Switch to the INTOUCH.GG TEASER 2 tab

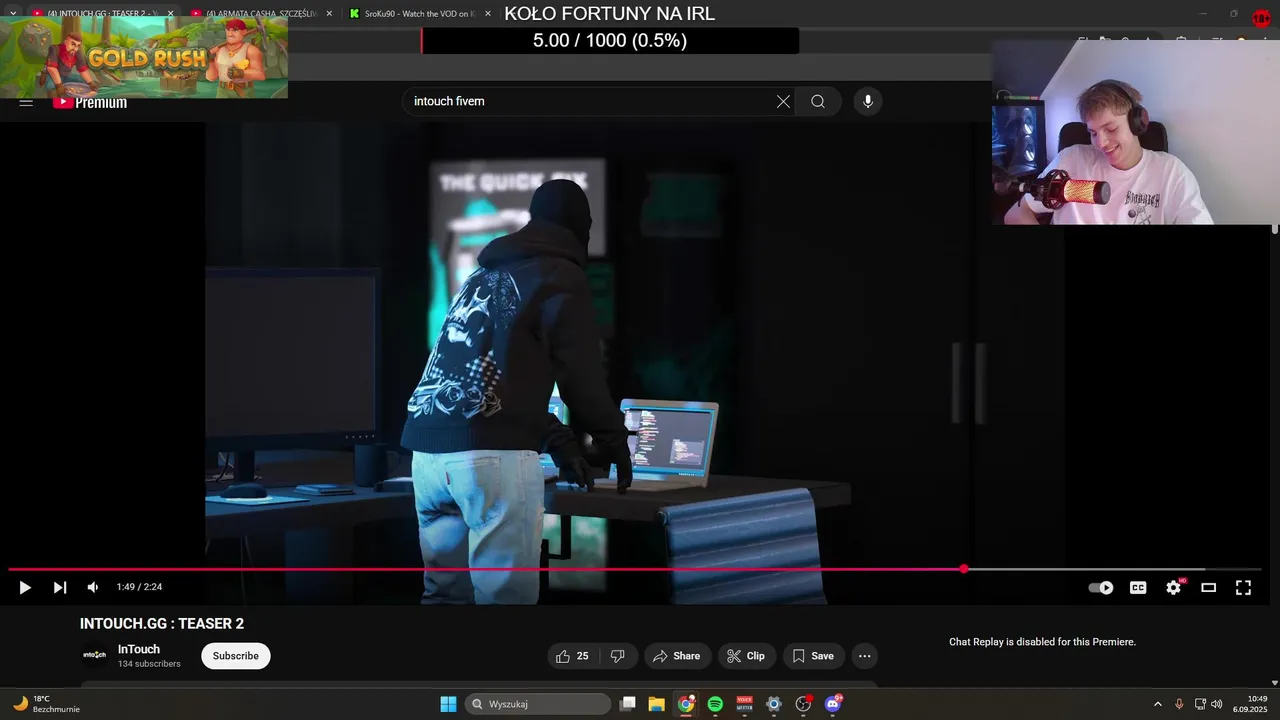click(100, 14)
